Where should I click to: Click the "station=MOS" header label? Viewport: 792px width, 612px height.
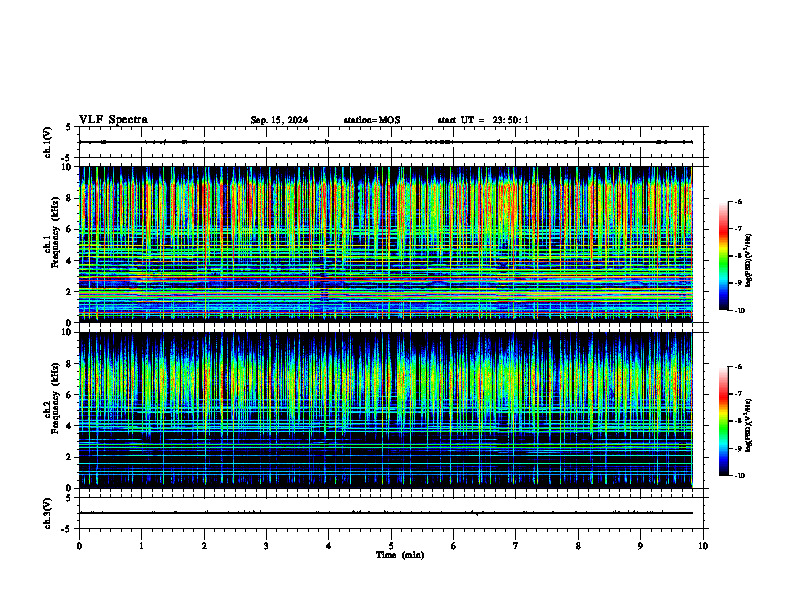372,120
